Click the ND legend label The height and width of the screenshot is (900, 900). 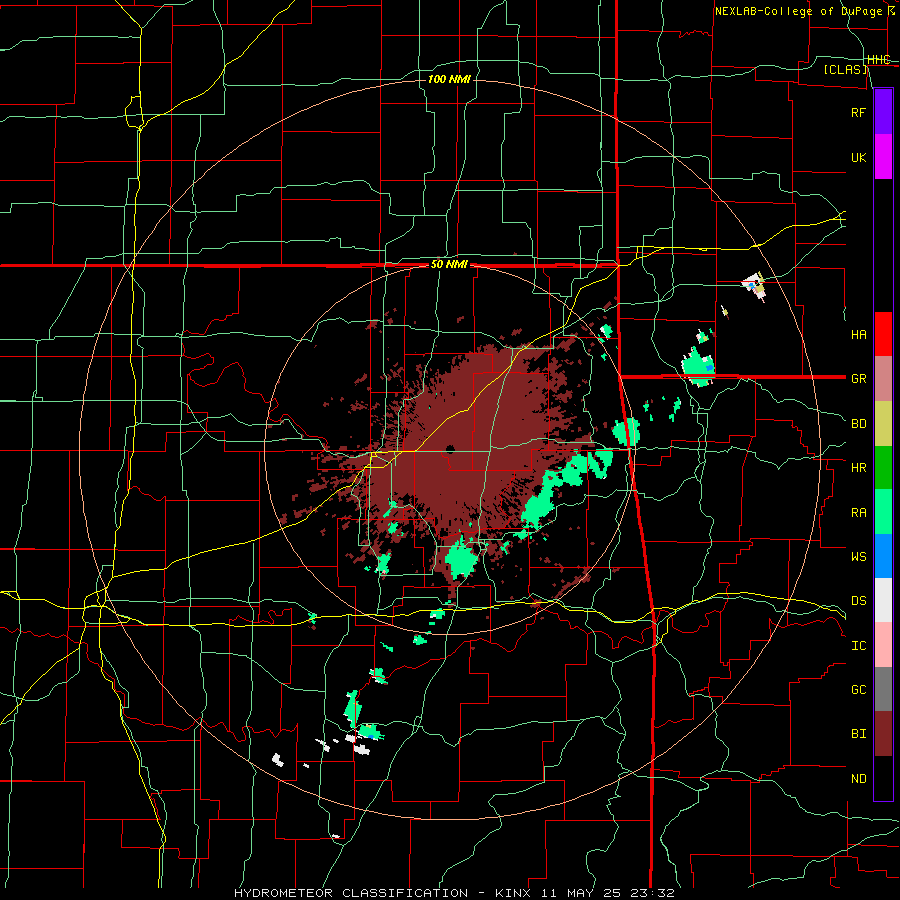click(858, 779)
